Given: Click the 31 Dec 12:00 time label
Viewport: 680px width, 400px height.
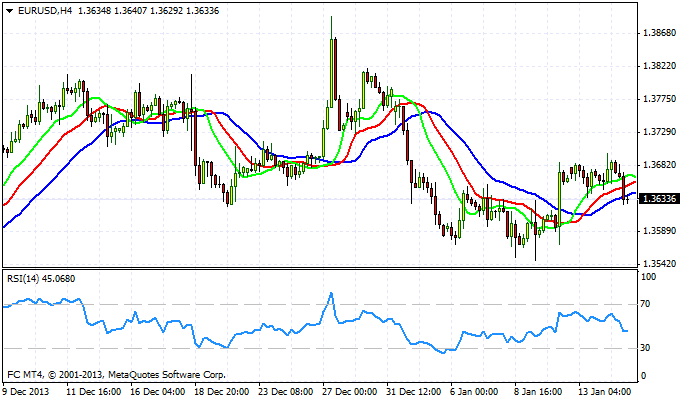Looking at the screenshot, I should click(x=413, y=392).
